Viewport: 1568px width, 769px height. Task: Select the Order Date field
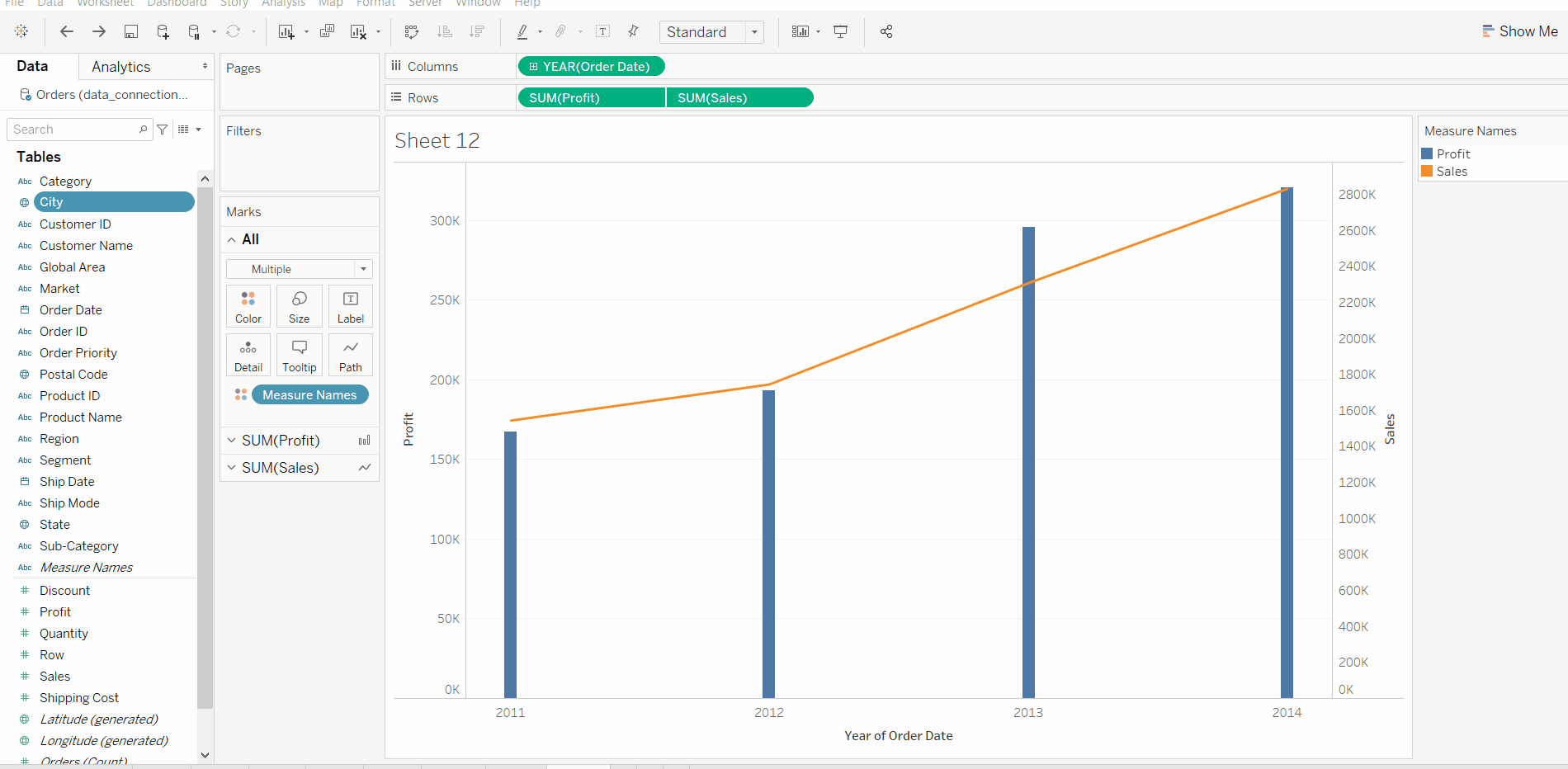71,310
